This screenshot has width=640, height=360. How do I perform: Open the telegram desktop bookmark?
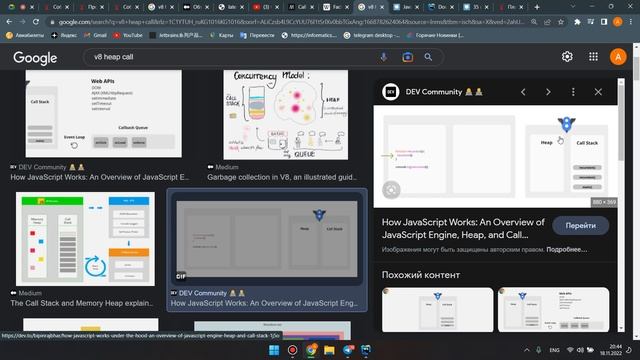(372, 36)
